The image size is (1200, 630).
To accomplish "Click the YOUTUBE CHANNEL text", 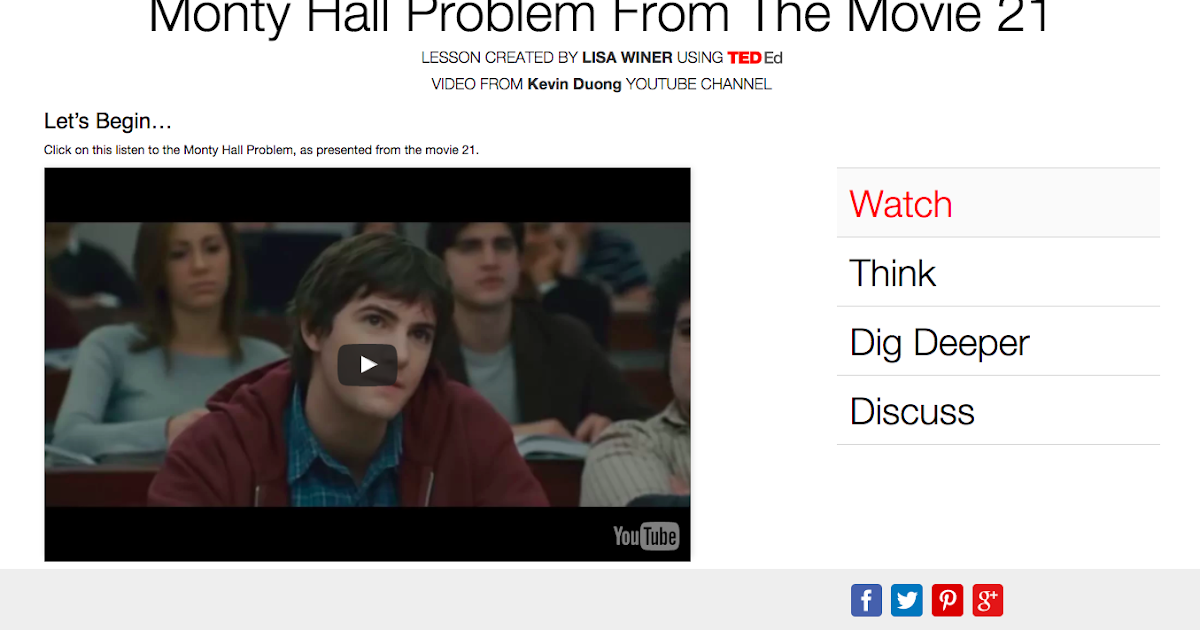I will (x=699, y=84).
